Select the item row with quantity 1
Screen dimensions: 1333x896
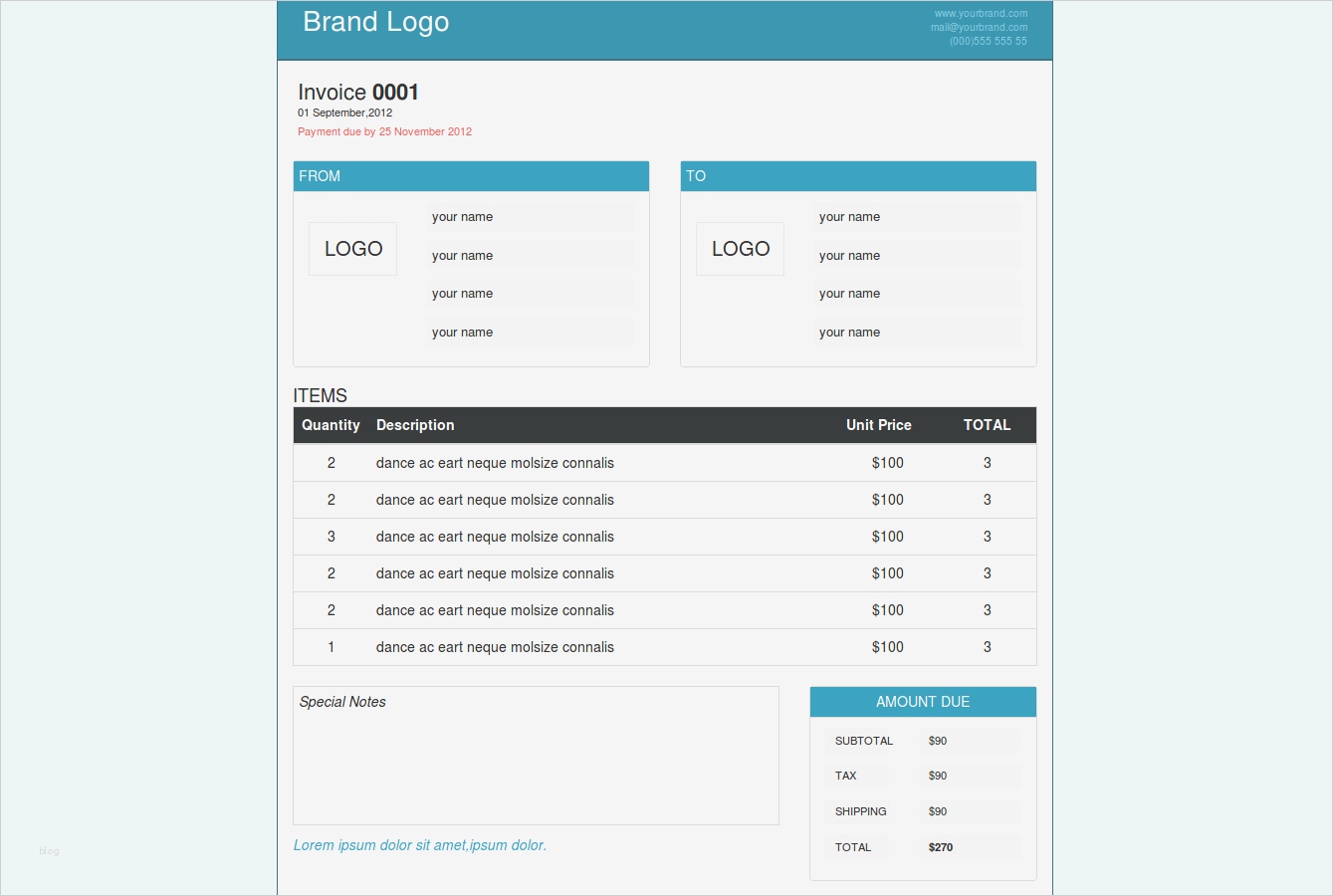tap(665, 647)
